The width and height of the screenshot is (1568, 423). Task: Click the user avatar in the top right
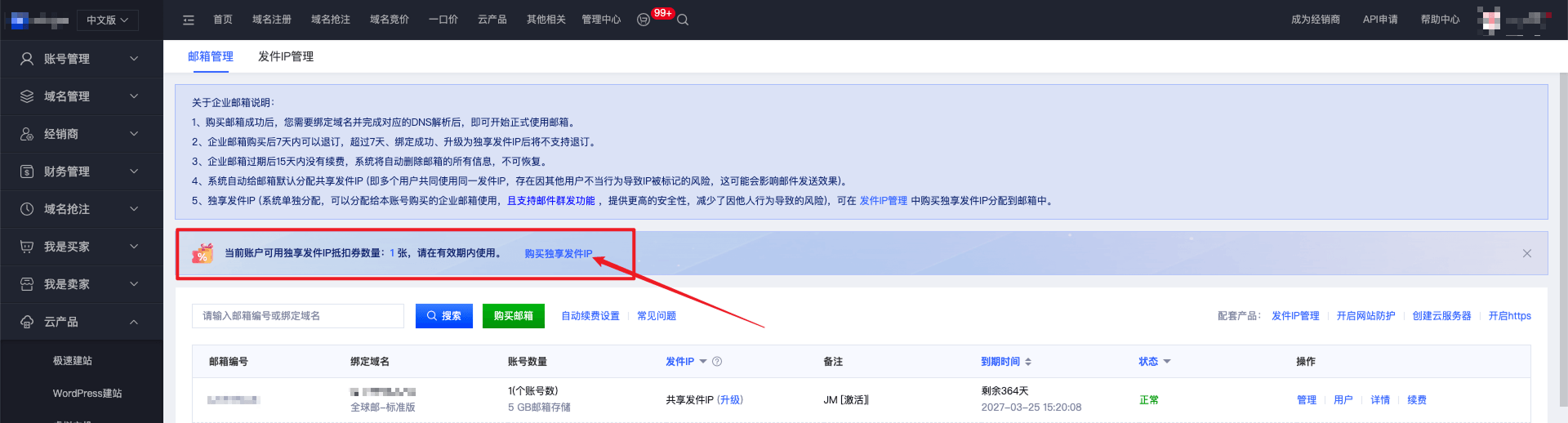(1490, 20)
